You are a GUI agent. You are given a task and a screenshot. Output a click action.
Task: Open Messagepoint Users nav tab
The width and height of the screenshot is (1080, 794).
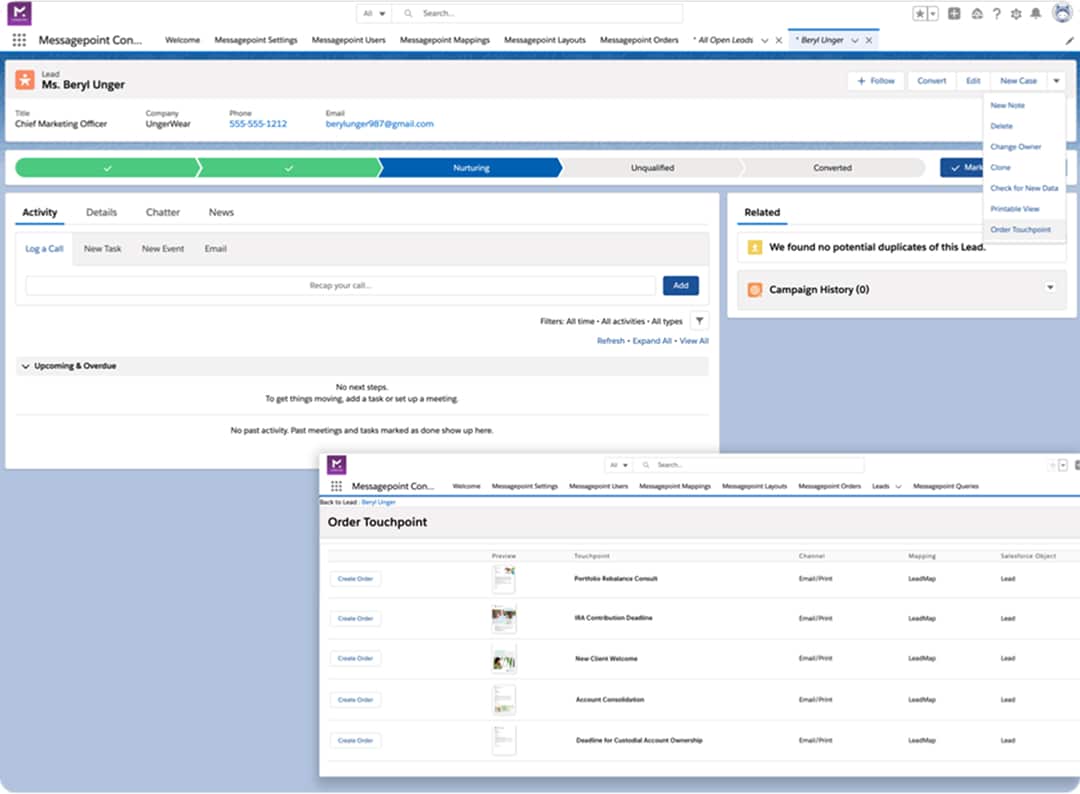pyautogui.click(x=349, y=40)
